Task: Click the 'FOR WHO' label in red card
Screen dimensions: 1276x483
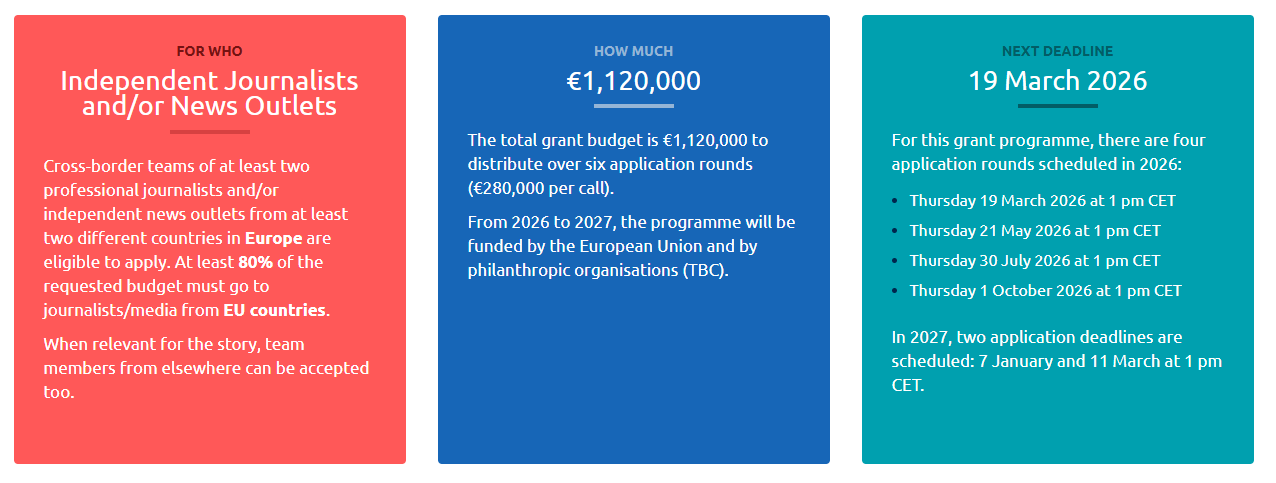Action: pyautogui.click(x=209, y=51)
